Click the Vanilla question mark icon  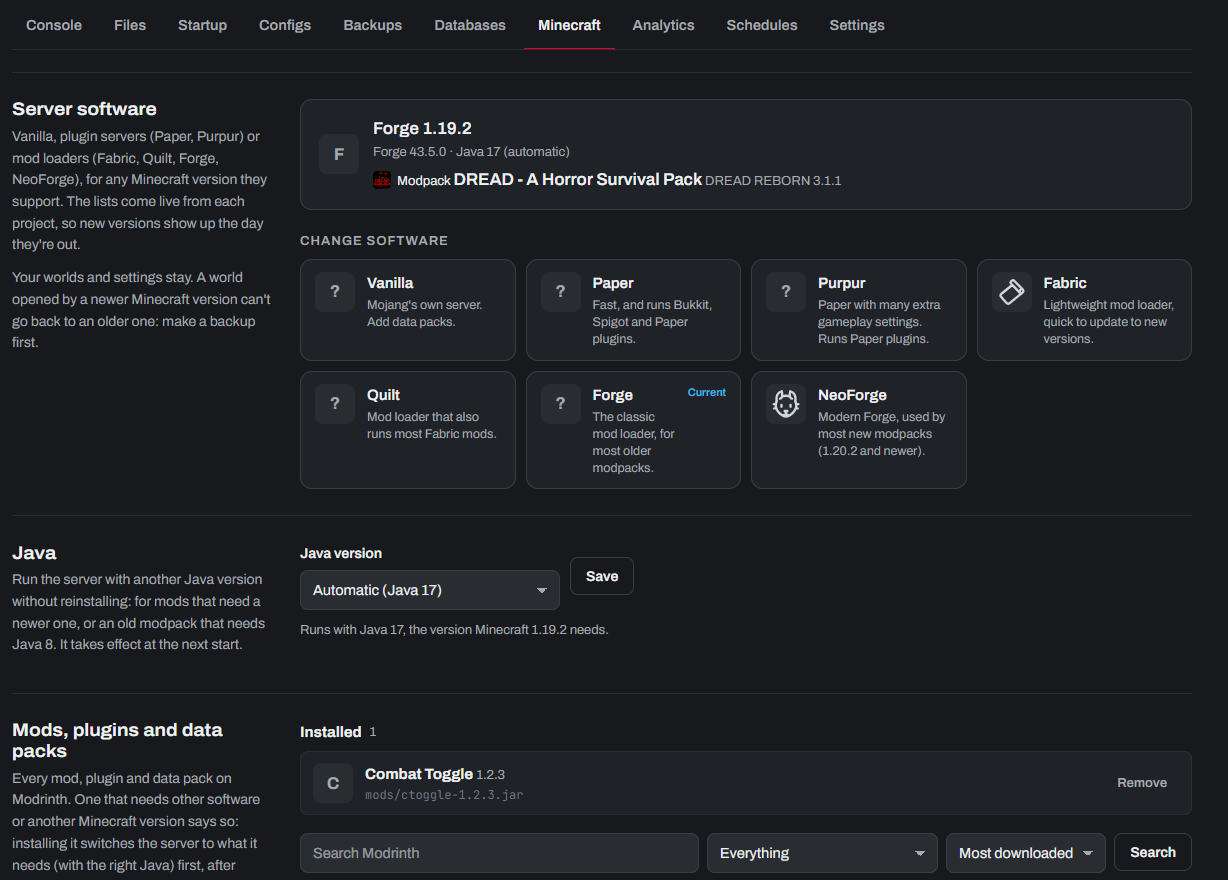point(335,292)
